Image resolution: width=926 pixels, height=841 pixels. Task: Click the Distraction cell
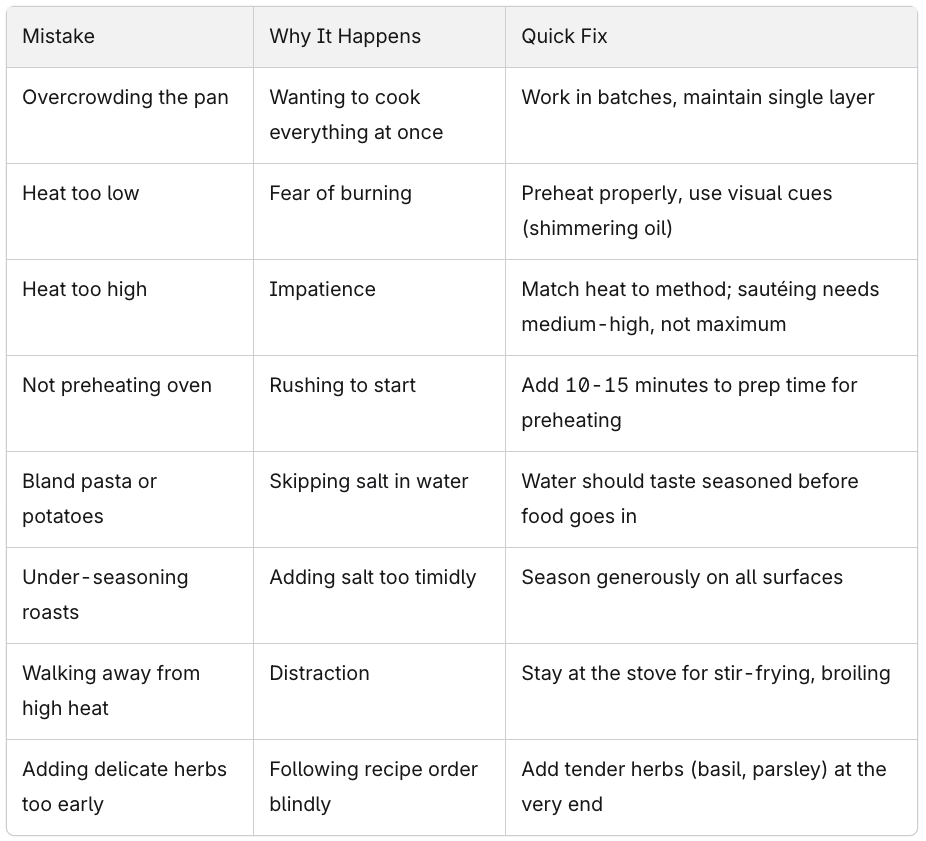coord(379,692)
